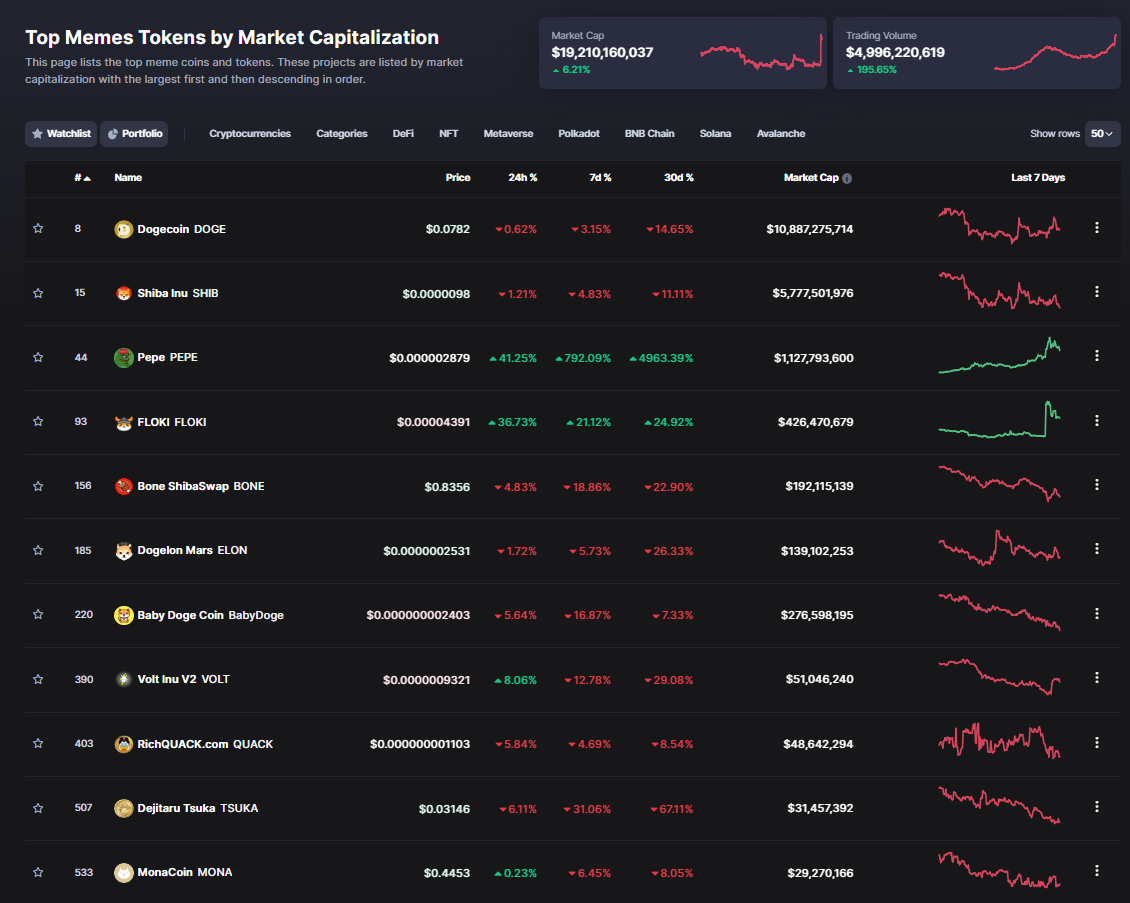
Task: Switch to the Polkadot tab
Action: pyautogui.click(x=579, y=134)
